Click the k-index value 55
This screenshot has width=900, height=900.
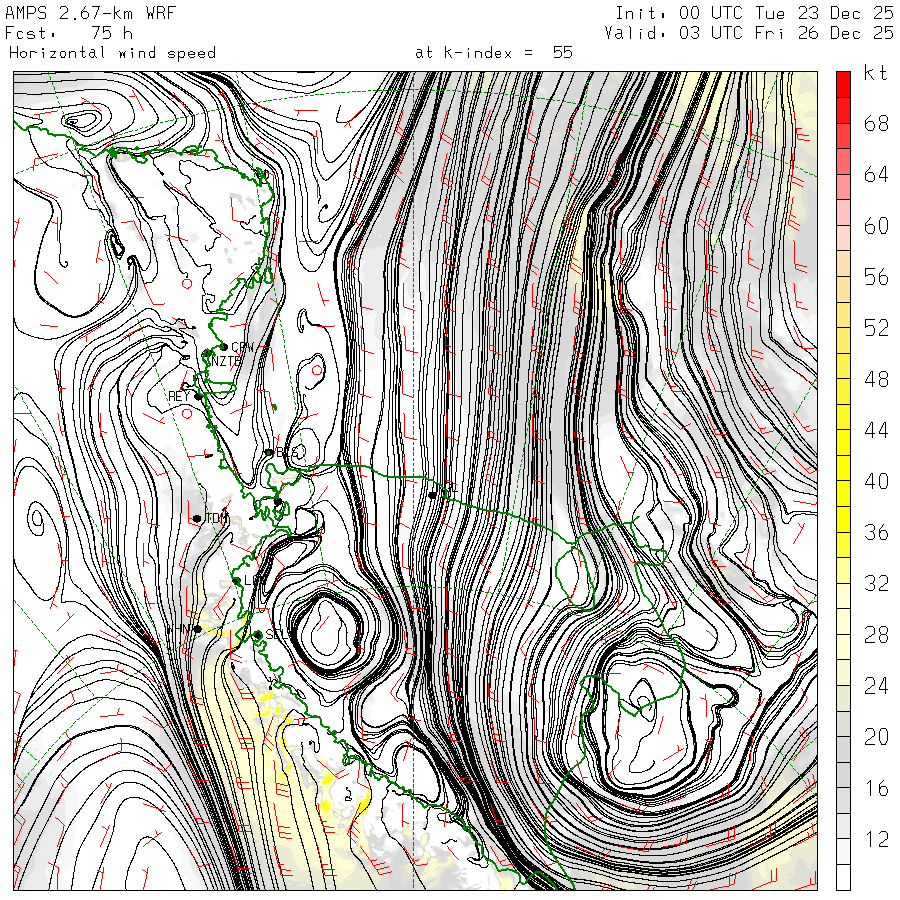[x=562, y=53]
